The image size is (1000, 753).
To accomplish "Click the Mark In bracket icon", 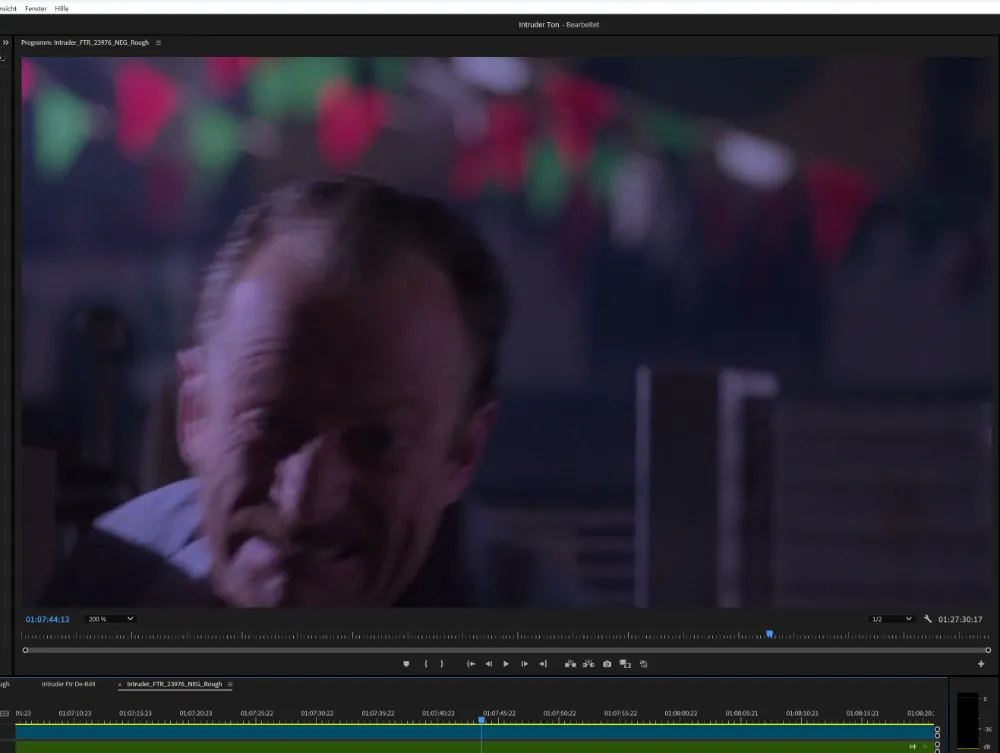I will tap(426, 664).
